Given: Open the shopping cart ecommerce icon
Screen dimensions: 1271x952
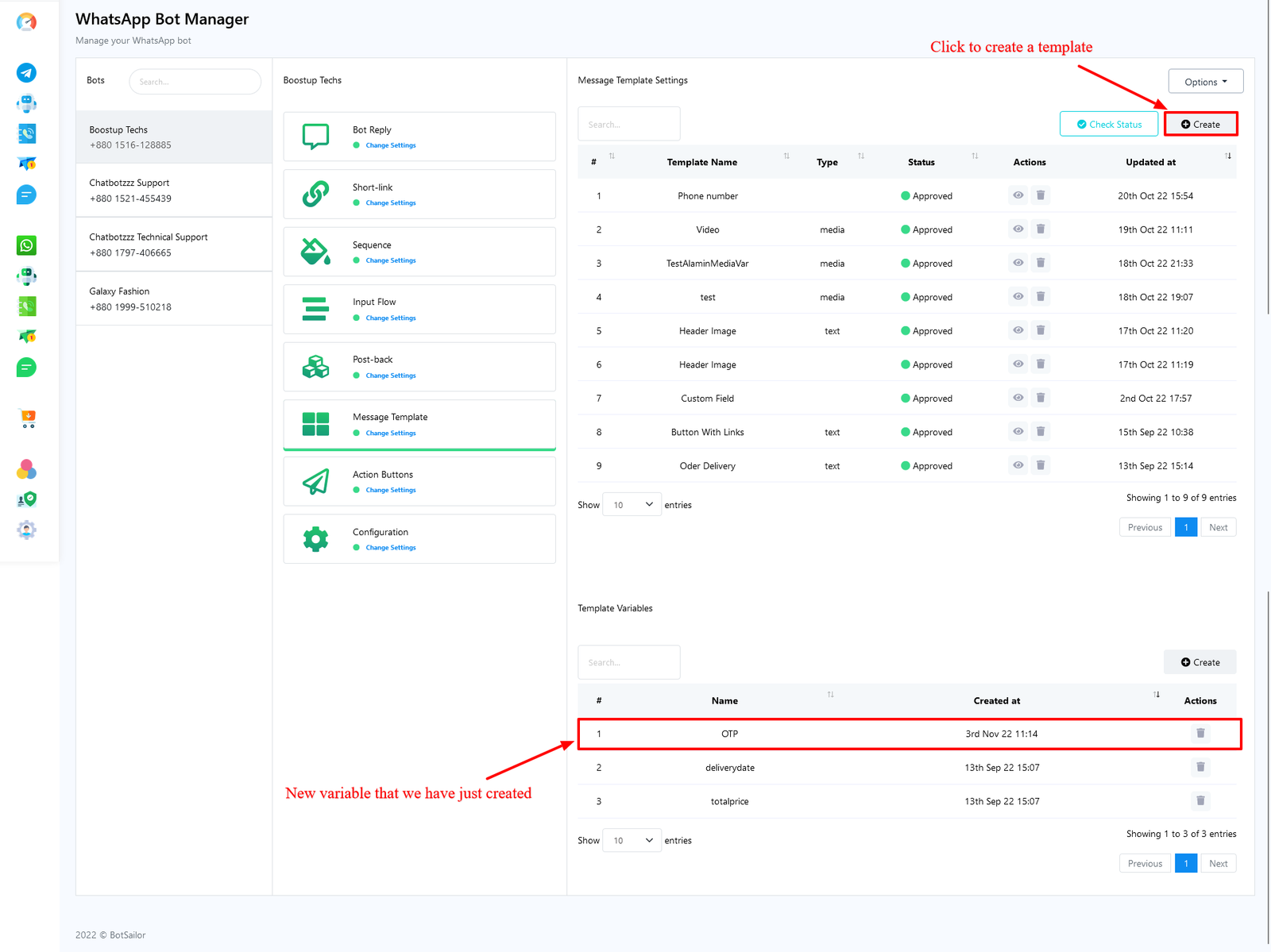Looking at the screenshot, I should click(28, 418).
